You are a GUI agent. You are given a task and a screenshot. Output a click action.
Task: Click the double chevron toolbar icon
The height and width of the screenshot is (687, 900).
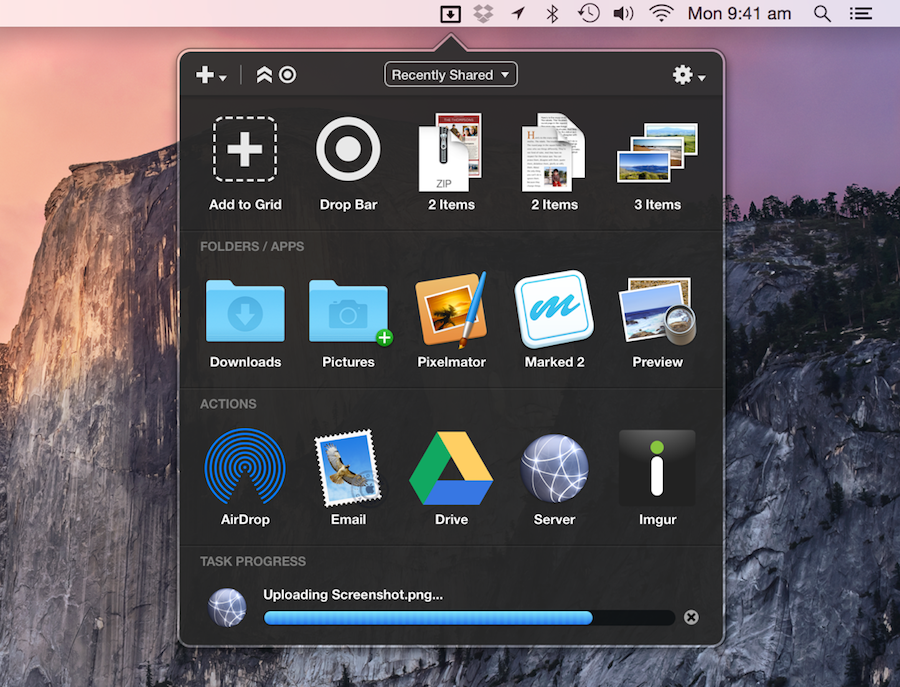(x=264, y=75)
